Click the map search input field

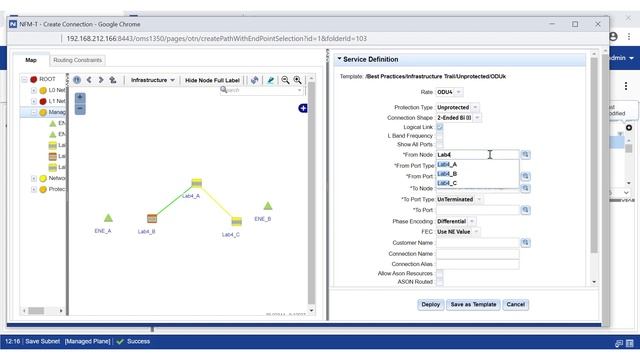click(x=262, y=90)
